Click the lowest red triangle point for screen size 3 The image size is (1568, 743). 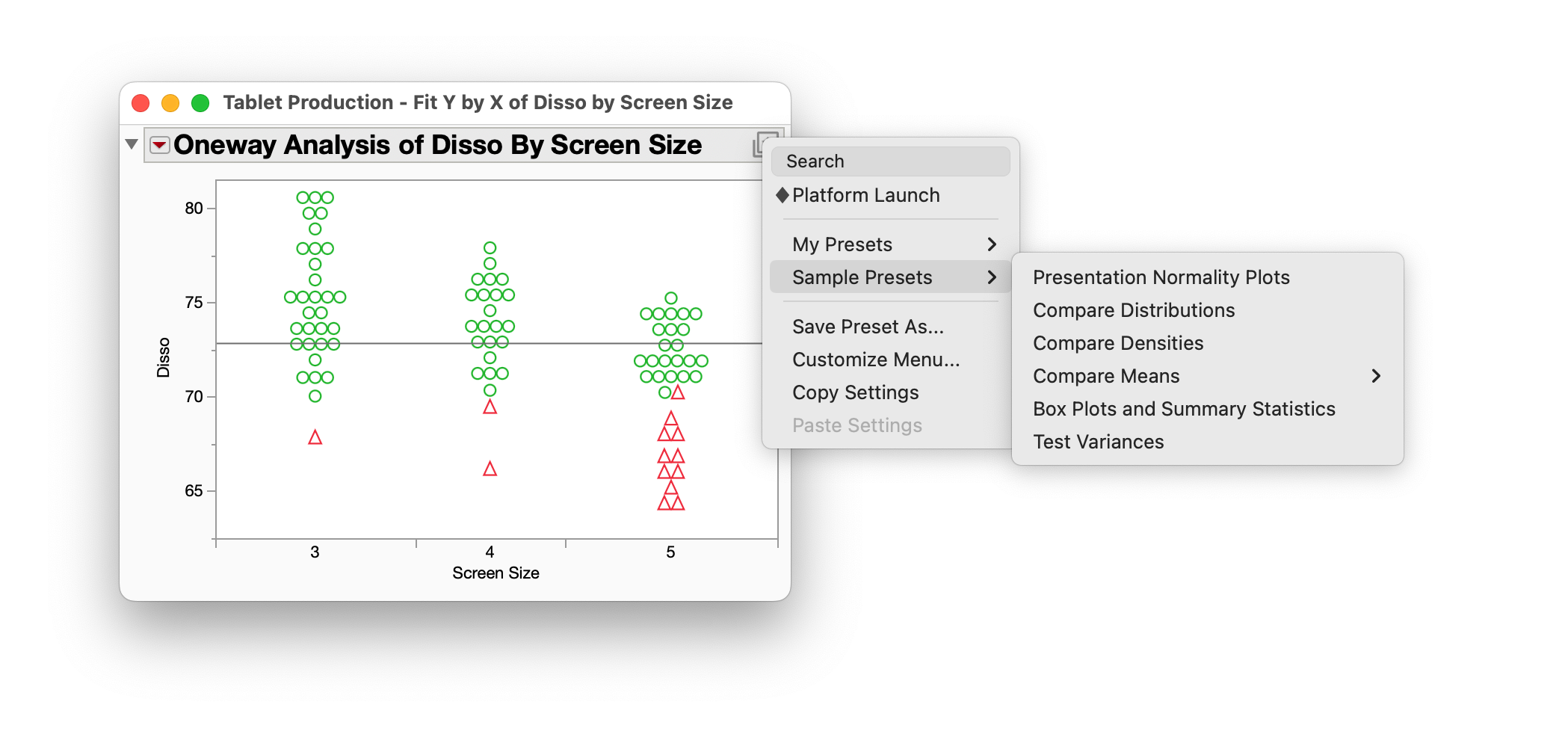(315, 437)
